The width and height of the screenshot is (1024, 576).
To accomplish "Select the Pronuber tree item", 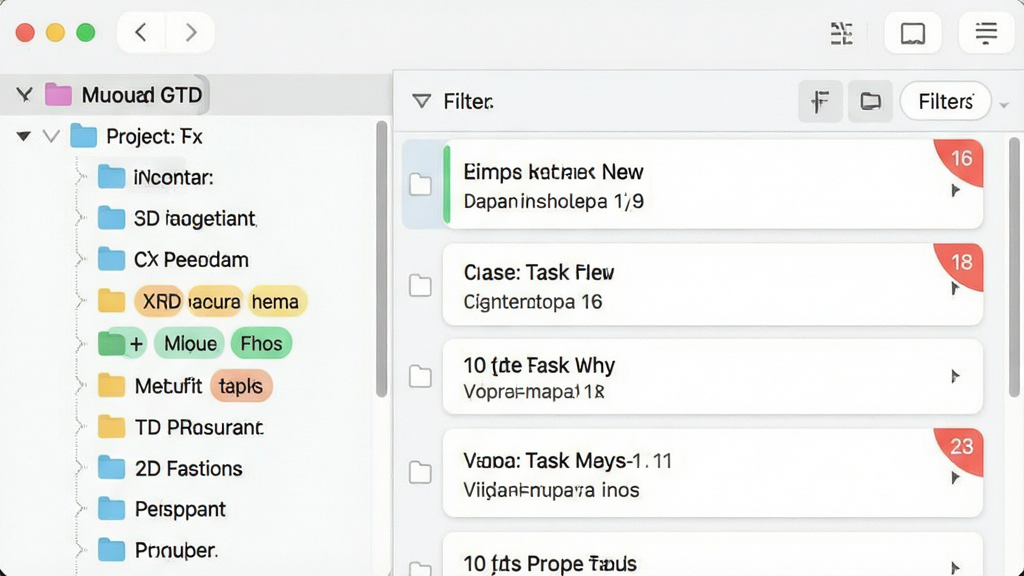I will click(x=176, y=551).
